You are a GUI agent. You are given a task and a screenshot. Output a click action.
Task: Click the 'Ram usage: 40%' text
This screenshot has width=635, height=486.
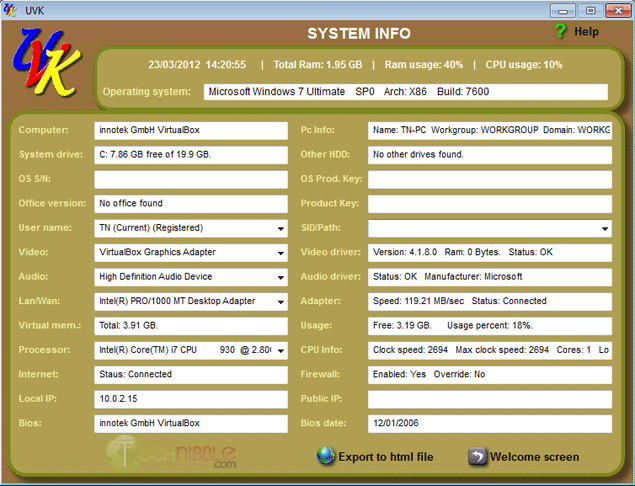[424, 65]
